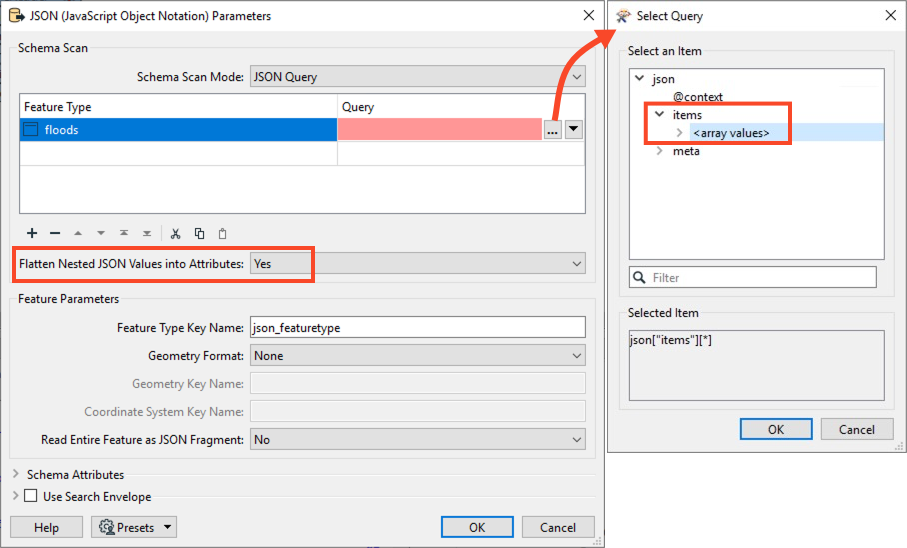The height and width of the screenshot is (548, 907).
Task: Open query browser with ellipsis button
Action: [x=552, y=130]
